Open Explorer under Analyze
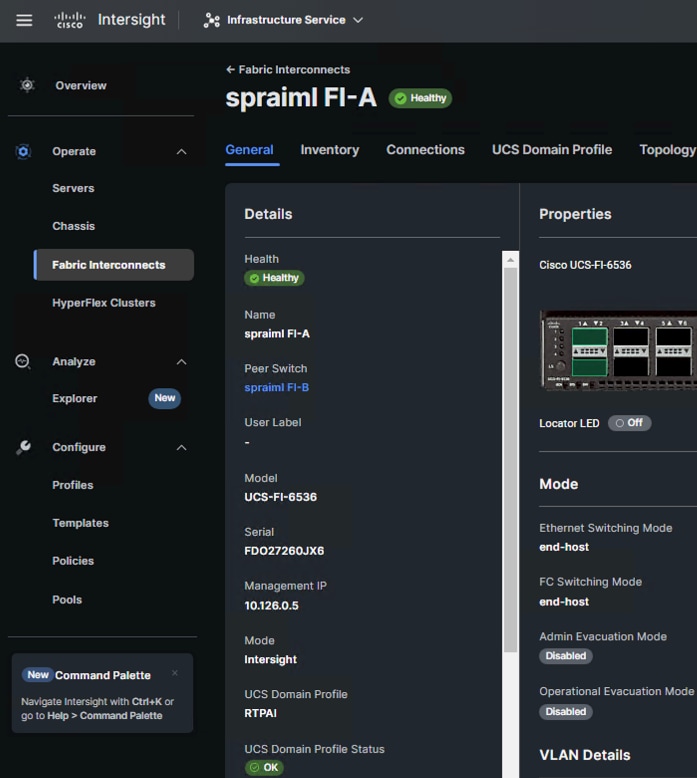This screenshot has width=697, height=778. 74,398
